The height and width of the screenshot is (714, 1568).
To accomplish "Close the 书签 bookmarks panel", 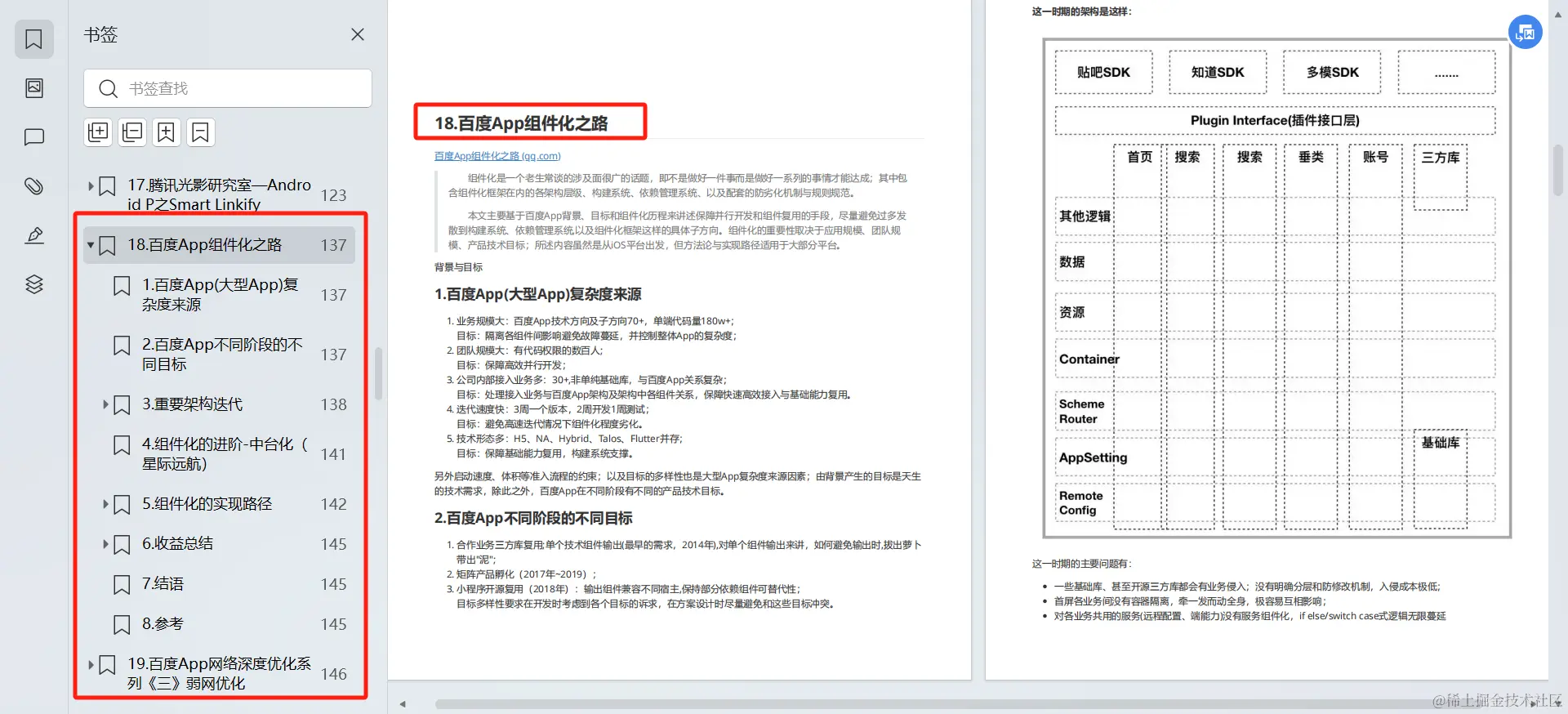I will (x=358, y=34).
